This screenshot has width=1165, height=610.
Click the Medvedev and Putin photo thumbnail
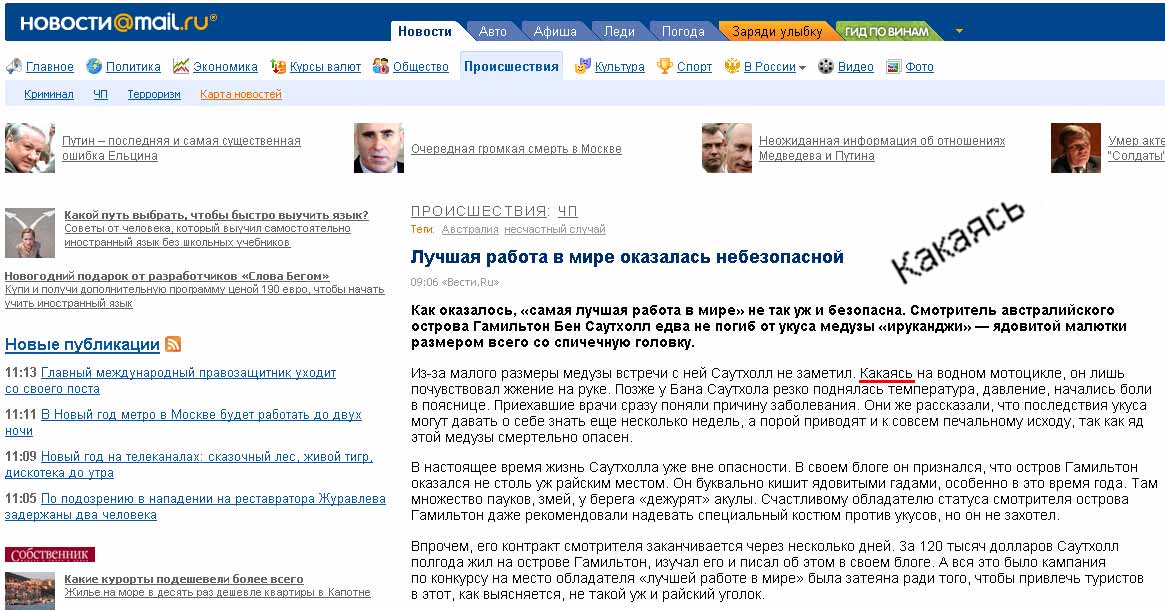[727, 148]
